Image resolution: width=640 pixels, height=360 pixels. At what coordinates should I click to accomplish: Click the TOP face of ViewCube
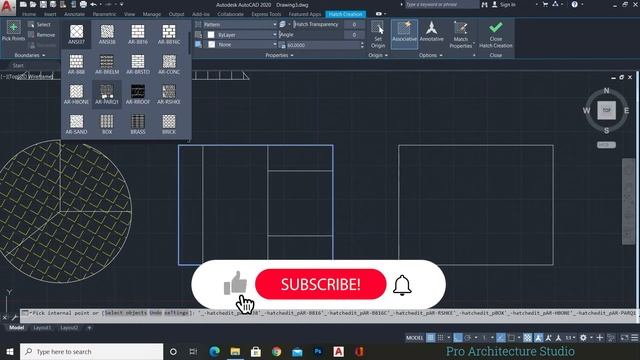(607, 111)
